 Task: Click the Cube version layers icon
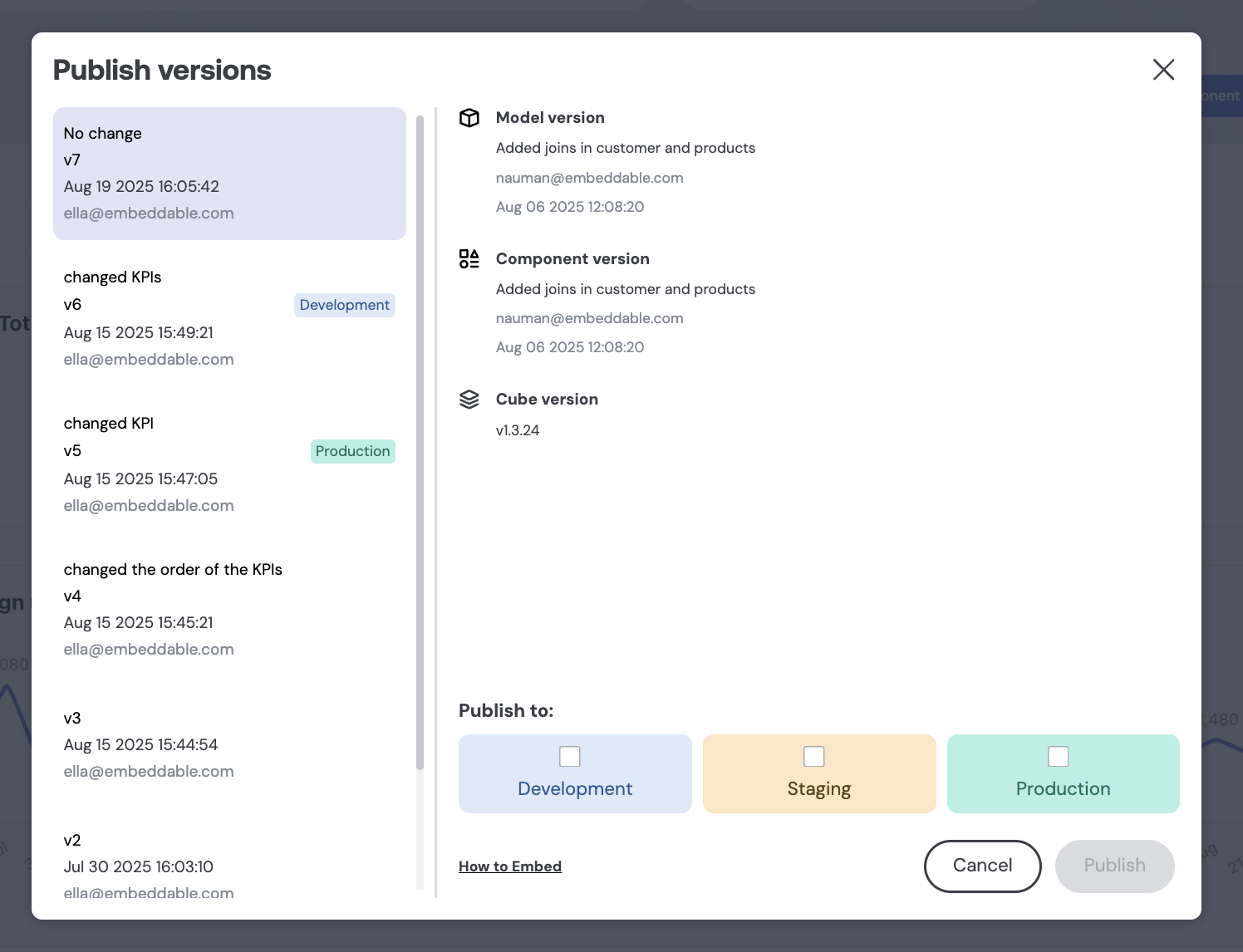click(469, 400)
